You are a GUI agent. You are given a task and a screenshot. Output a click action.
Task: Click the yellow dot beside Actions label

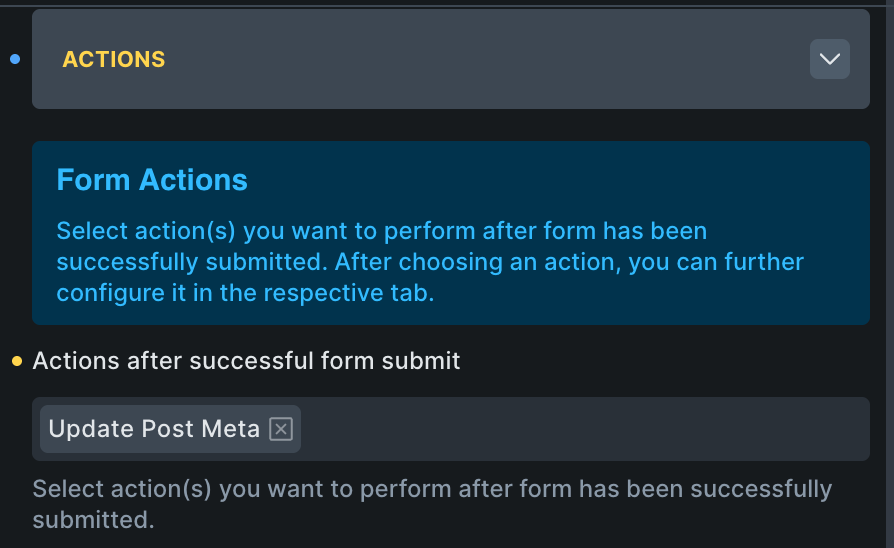pyautogui.click(x=16, y=361)
